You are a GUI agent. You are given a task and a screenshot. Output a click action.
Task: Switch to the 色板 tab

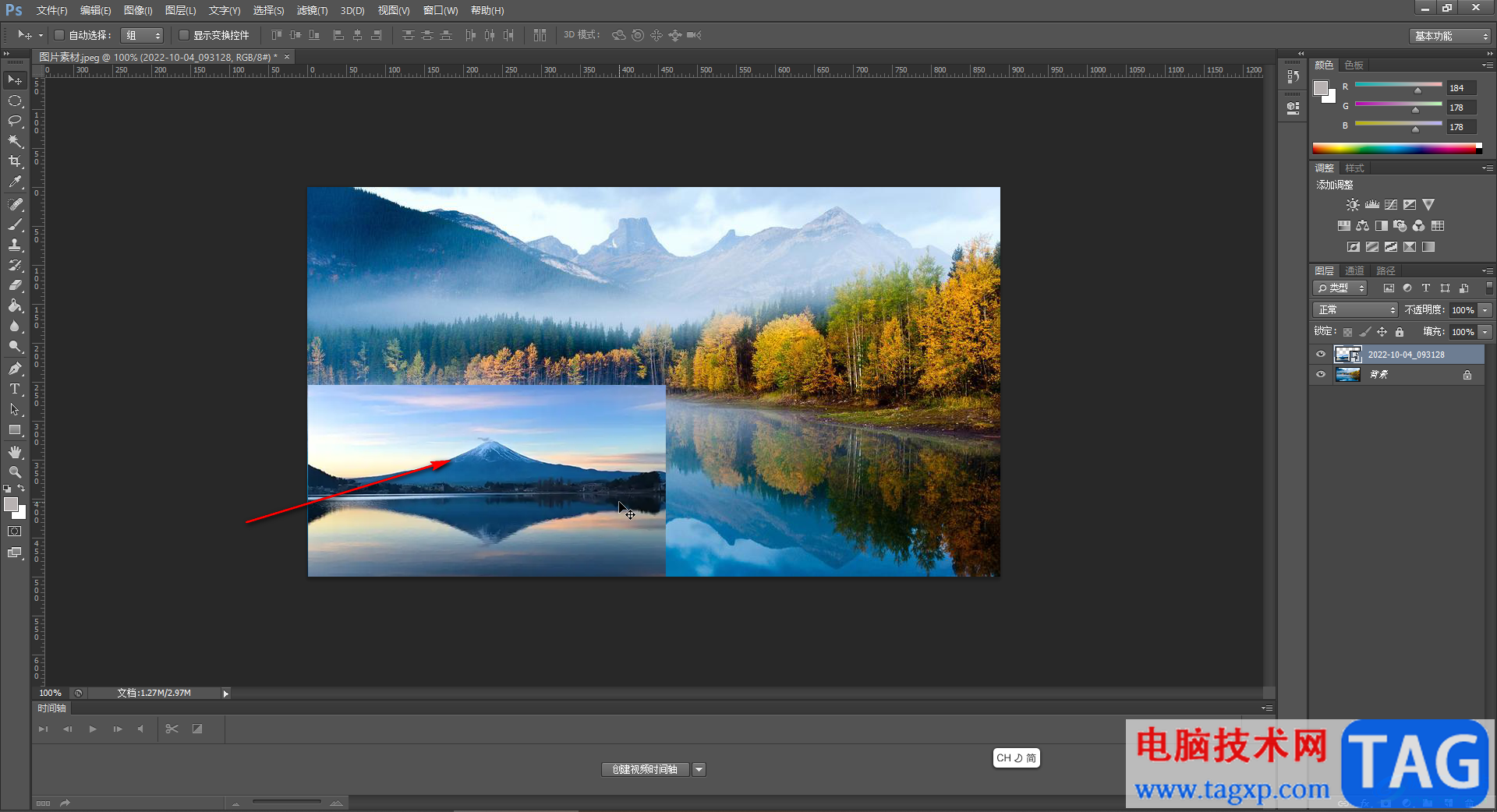click(1354, 65)
